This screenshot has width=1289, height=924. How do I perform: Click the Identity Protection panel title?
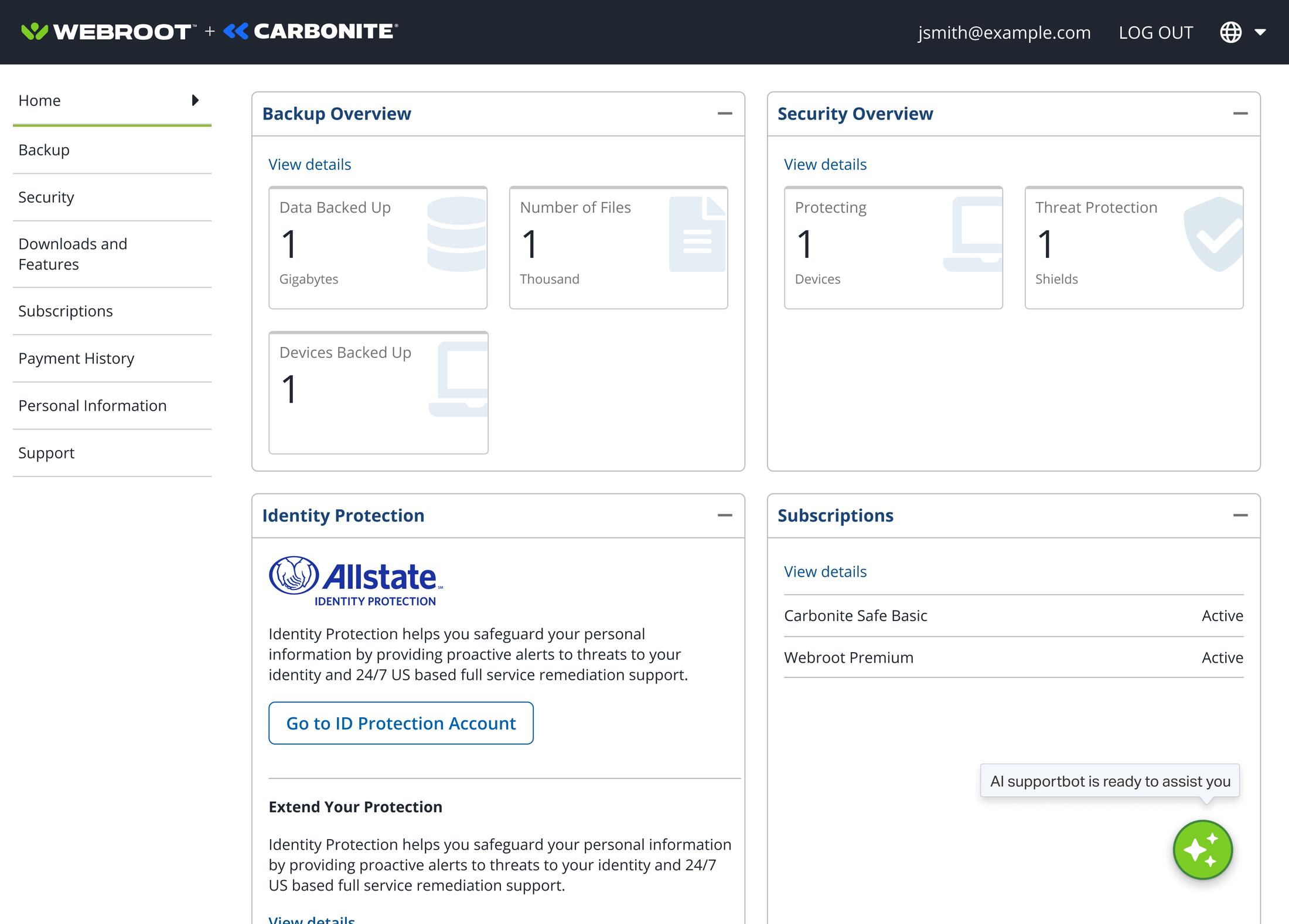tap(343, 516)
